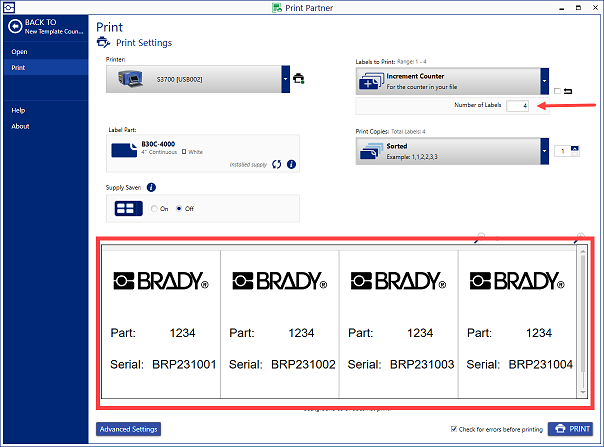The image size is (604, 447).
Task: Click the Supply Saver layout icon
Action: 128,208
